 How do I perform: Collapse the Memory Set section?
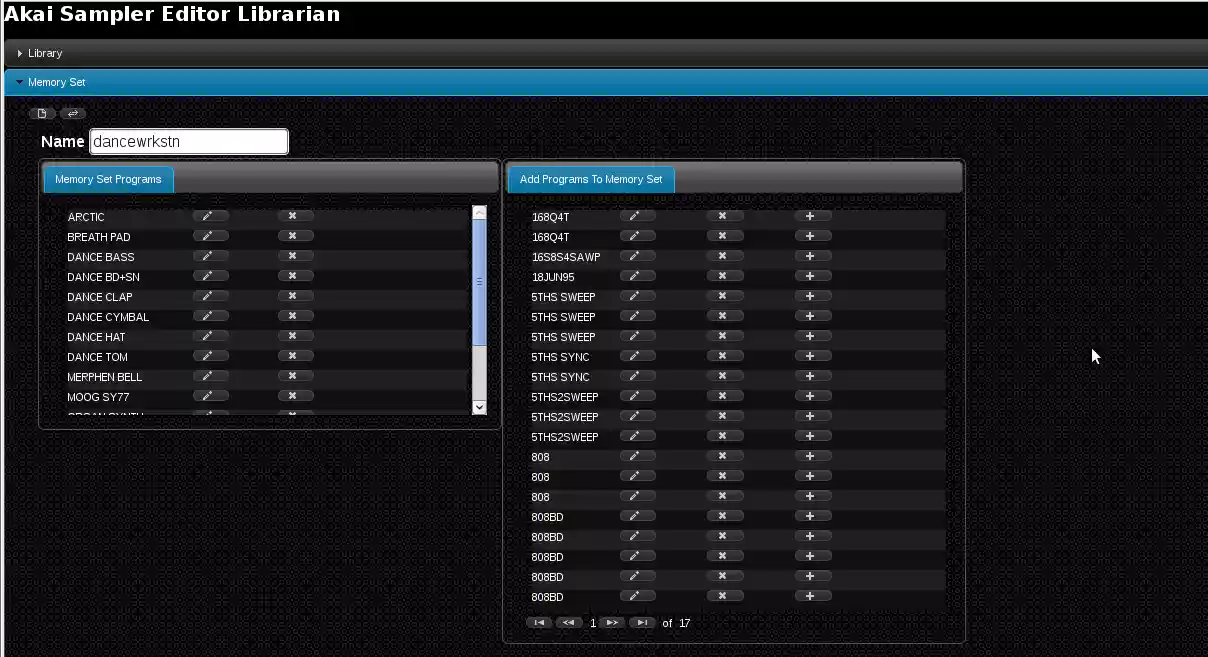pos(56,82)
